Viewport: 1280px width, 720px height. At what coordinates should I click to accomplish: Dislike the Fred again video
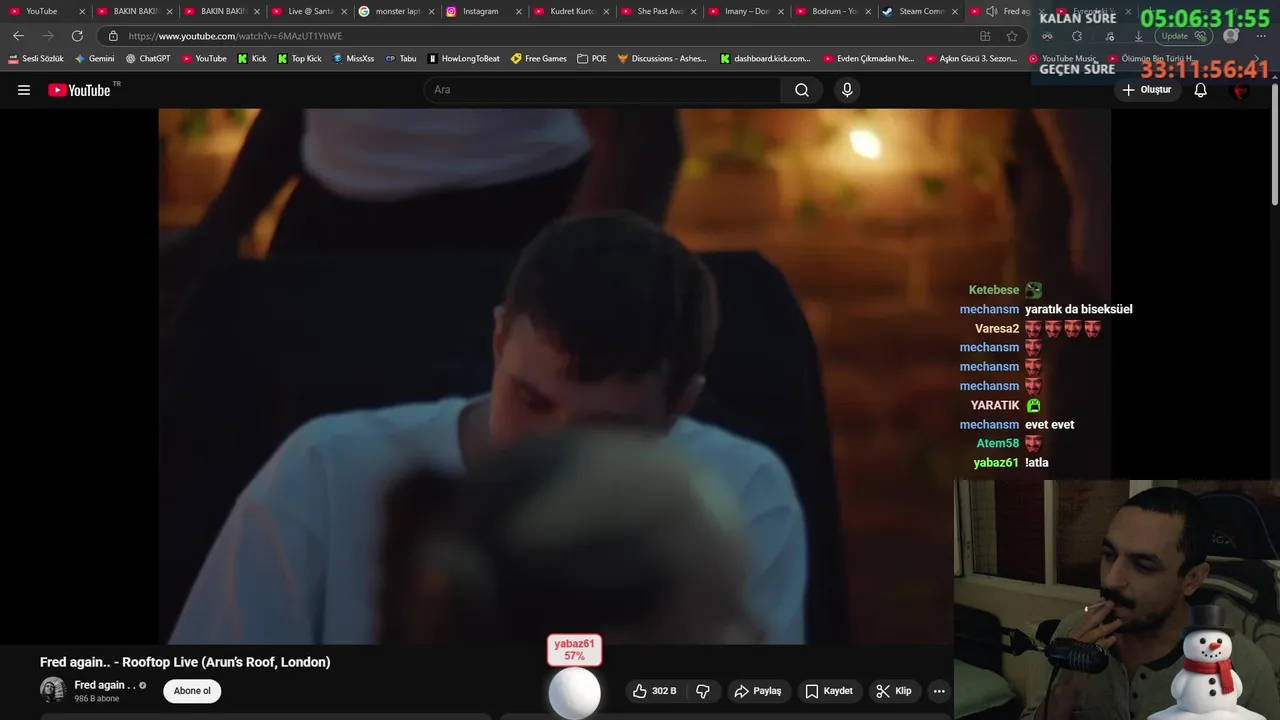tap(703, 691)
